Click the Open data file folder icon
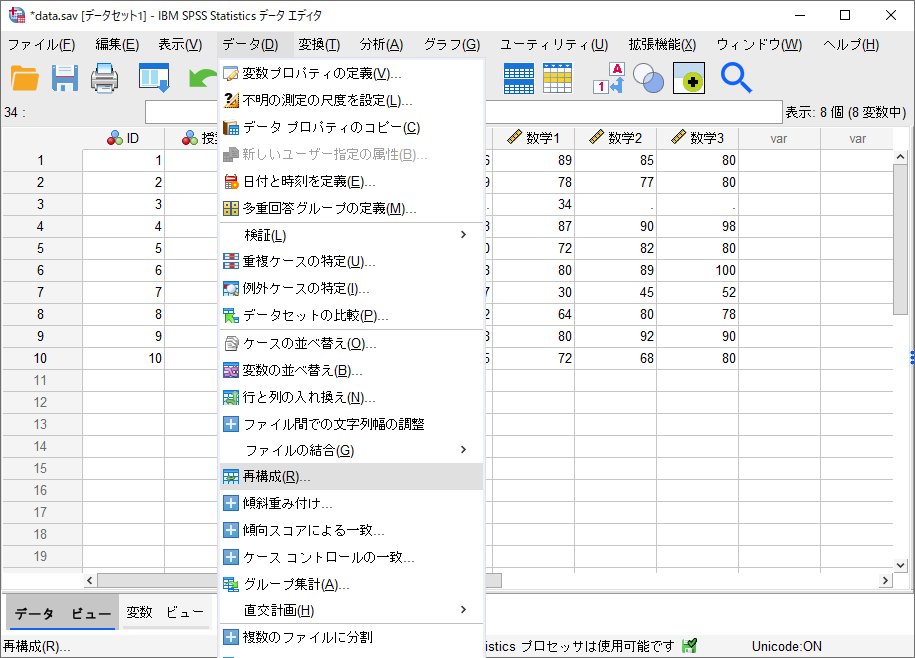This screenshot has height=658, width=915. [25, 78]
